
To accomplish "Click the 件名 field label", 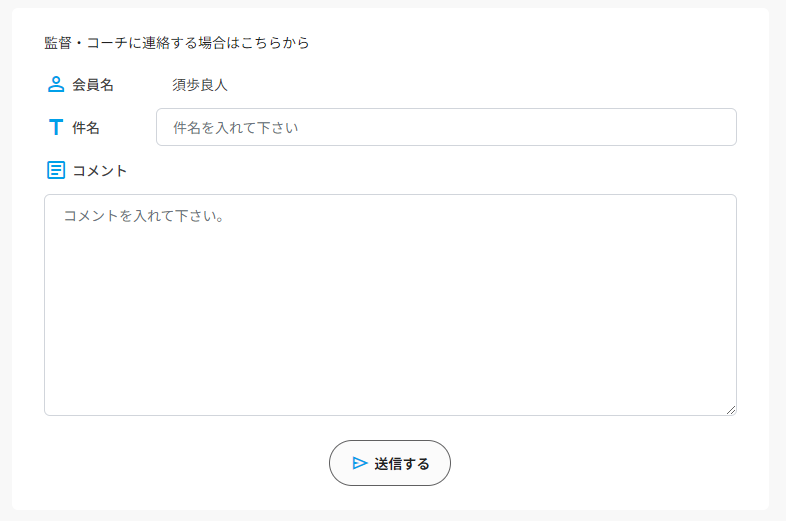I will 86,128.
